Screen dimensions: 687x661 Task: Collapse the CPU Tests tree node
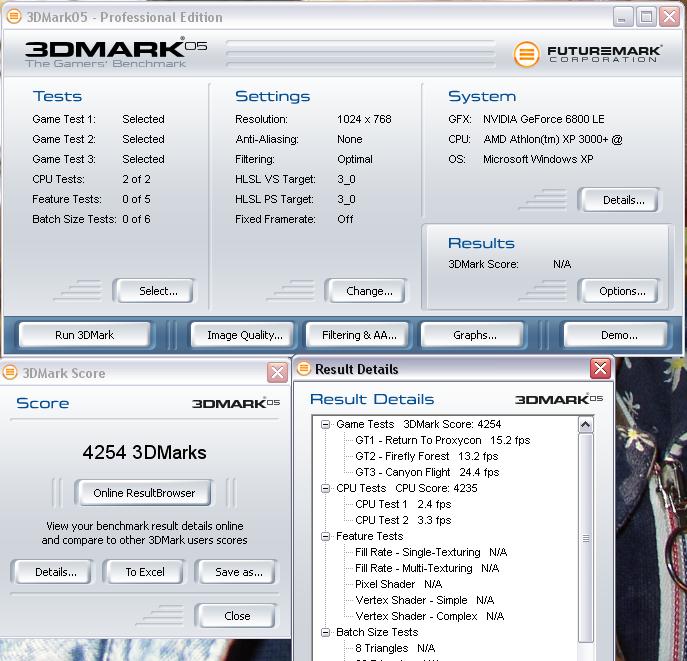[325, 488]
